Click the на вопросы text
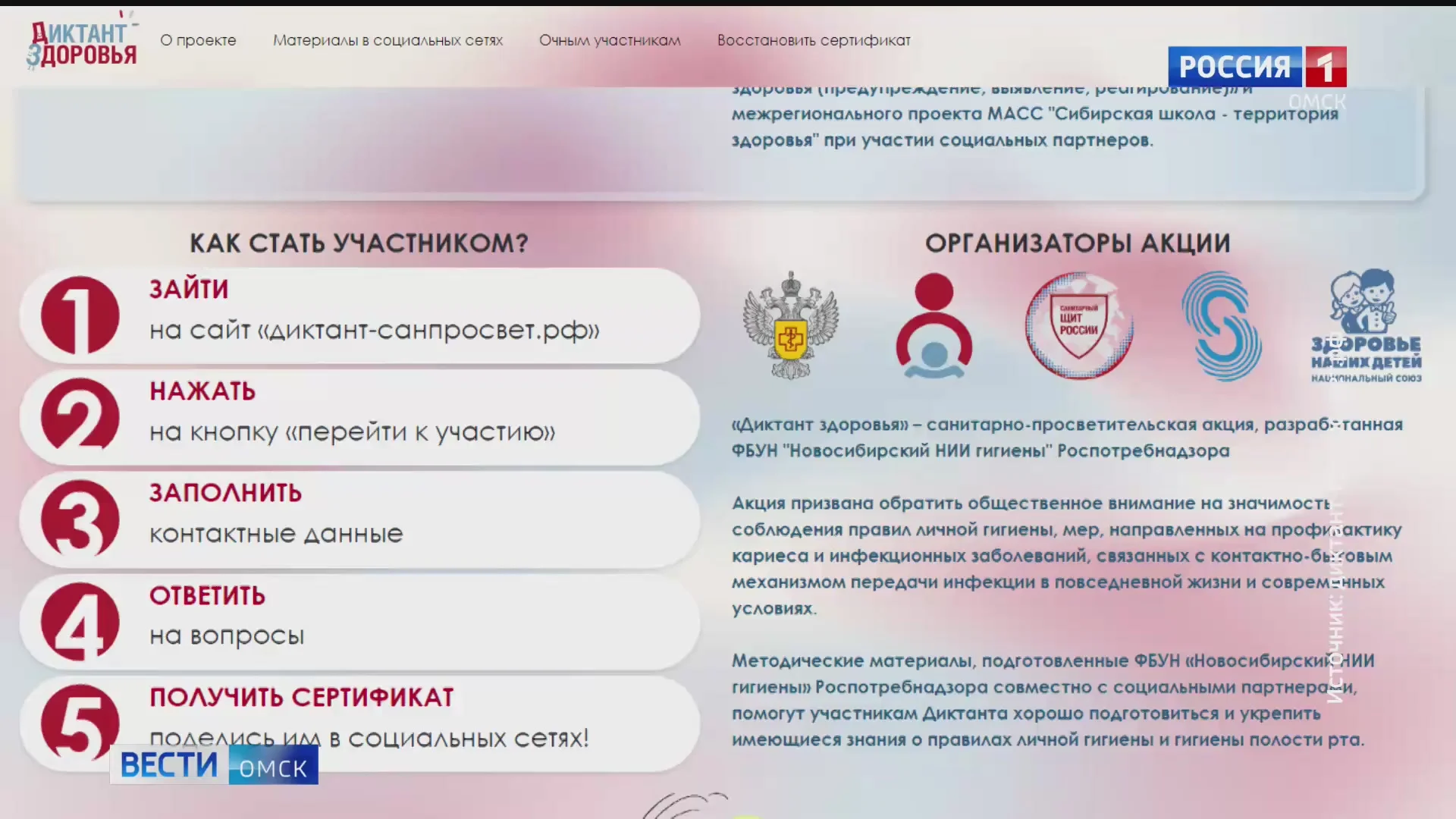Screen dimensions: 1456x819 [x=227, y=635]
